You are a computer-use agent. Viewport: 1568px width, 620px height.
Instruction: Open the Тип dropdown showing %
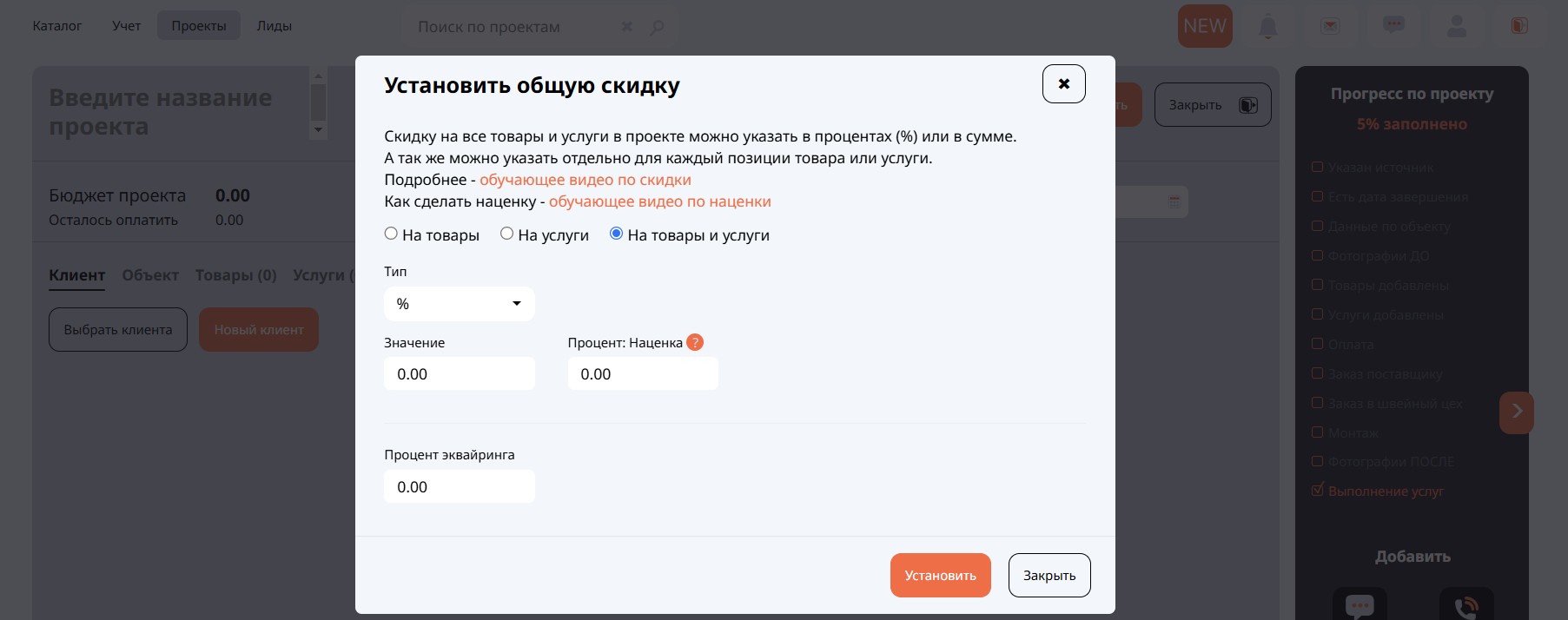coord(459,304)
